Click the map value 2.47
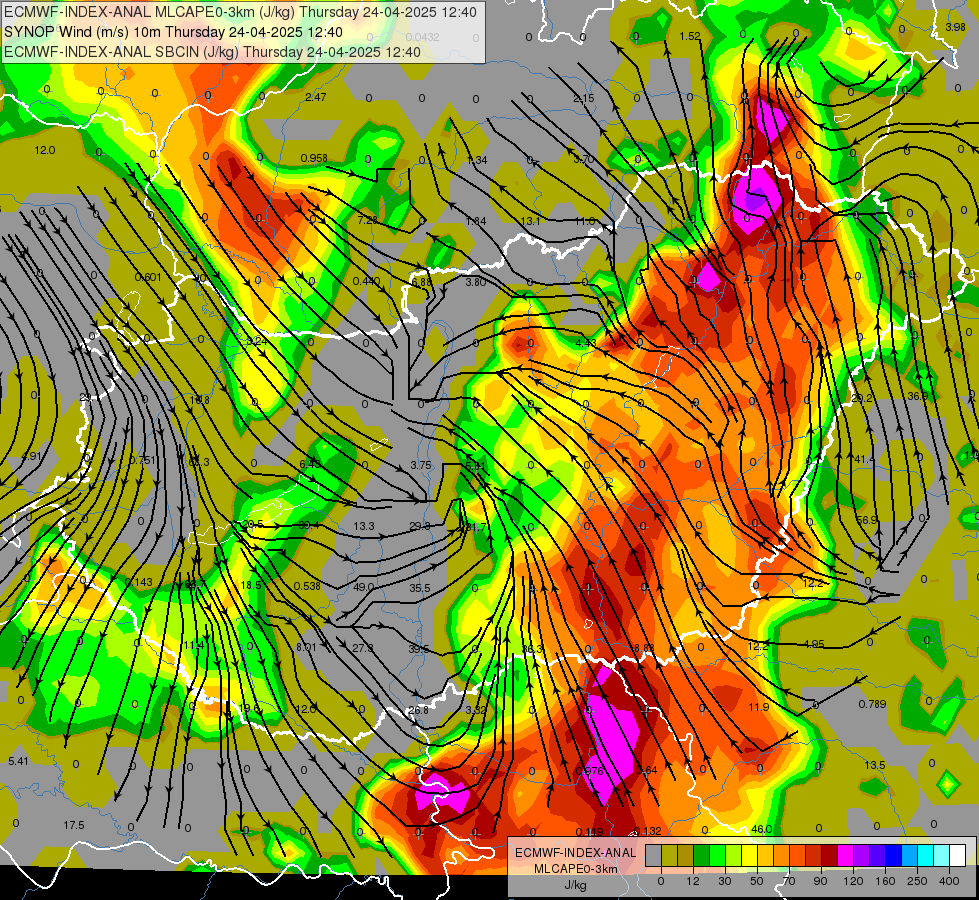 tap(316, 97)
